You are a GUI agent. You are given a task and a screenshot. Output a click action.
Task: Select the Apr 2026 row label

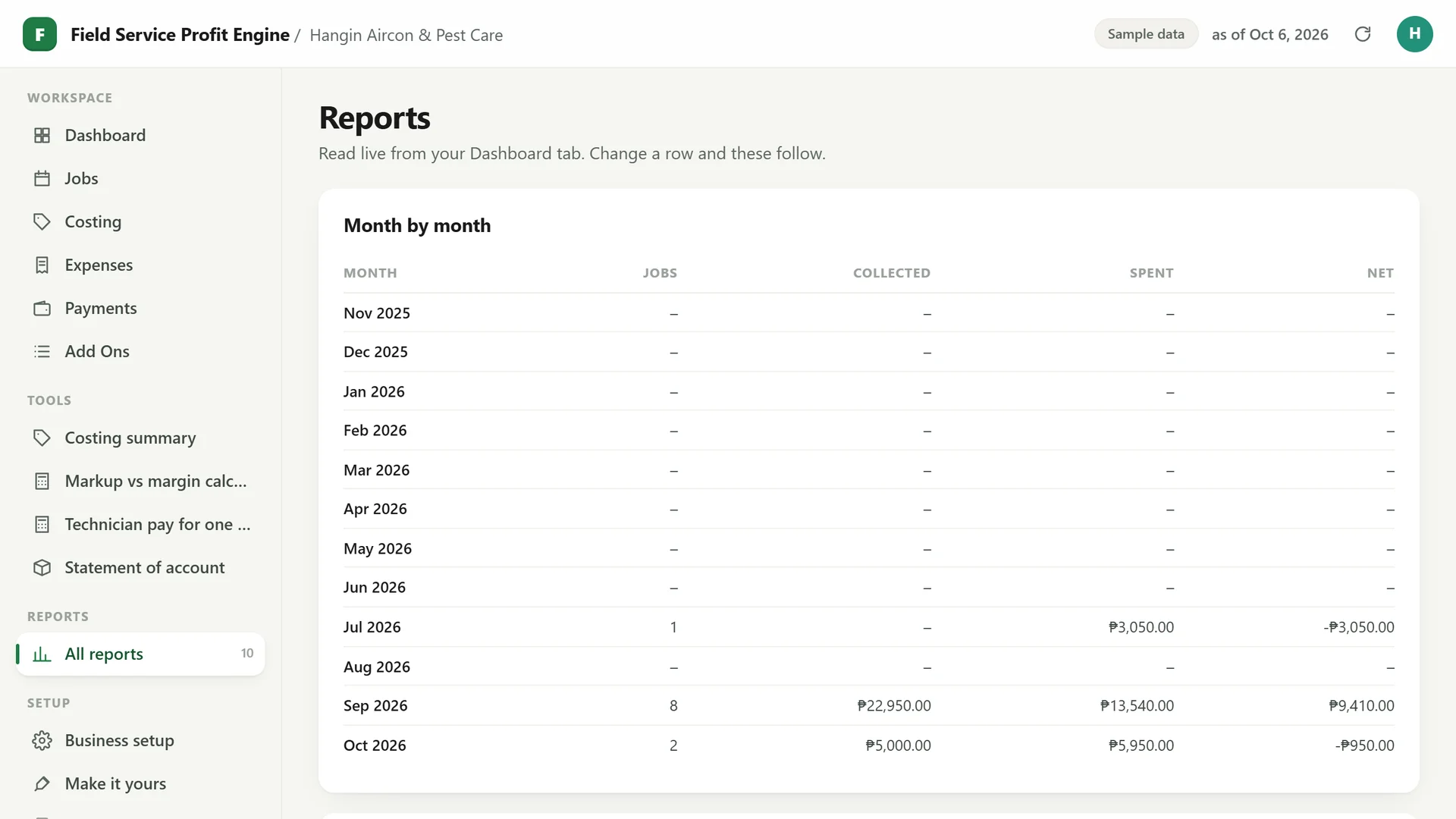click(x=375, y=509)
